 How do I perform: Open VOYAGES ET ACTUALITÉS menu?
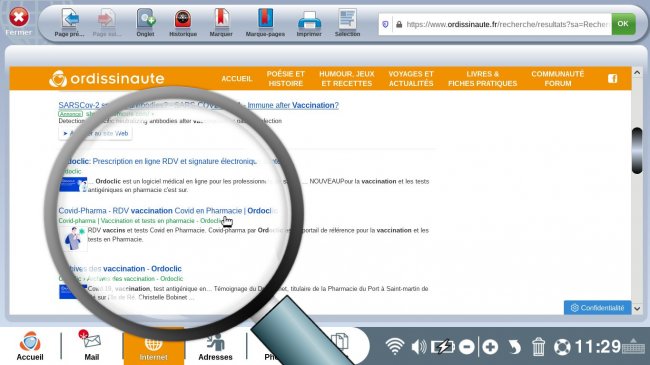coord(411,78)
